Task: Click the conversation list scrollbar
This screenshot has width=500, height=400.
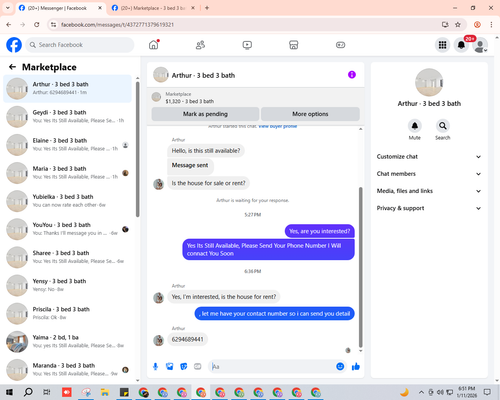Action: tap(137, 150)
